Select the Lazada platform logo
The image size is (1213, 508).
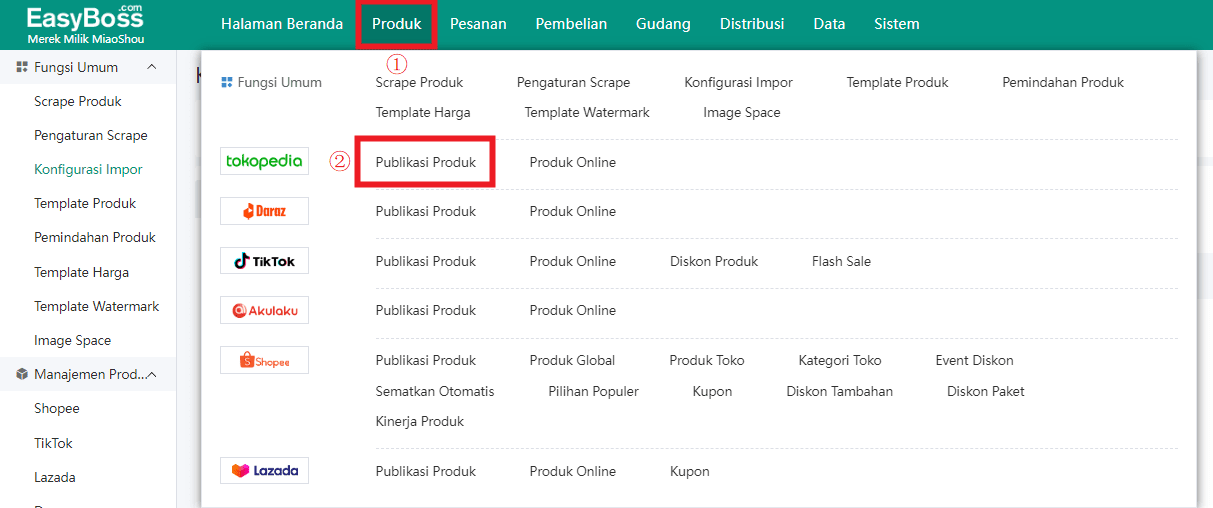[264, 470]
